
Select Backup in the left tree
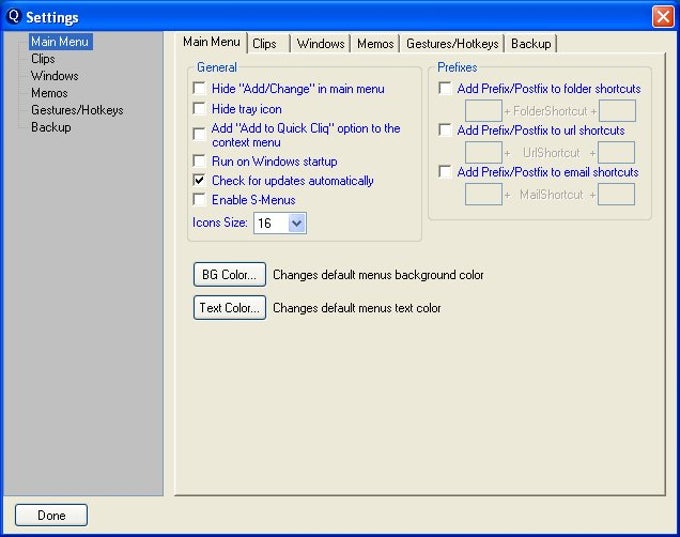[x=51, y=127]
